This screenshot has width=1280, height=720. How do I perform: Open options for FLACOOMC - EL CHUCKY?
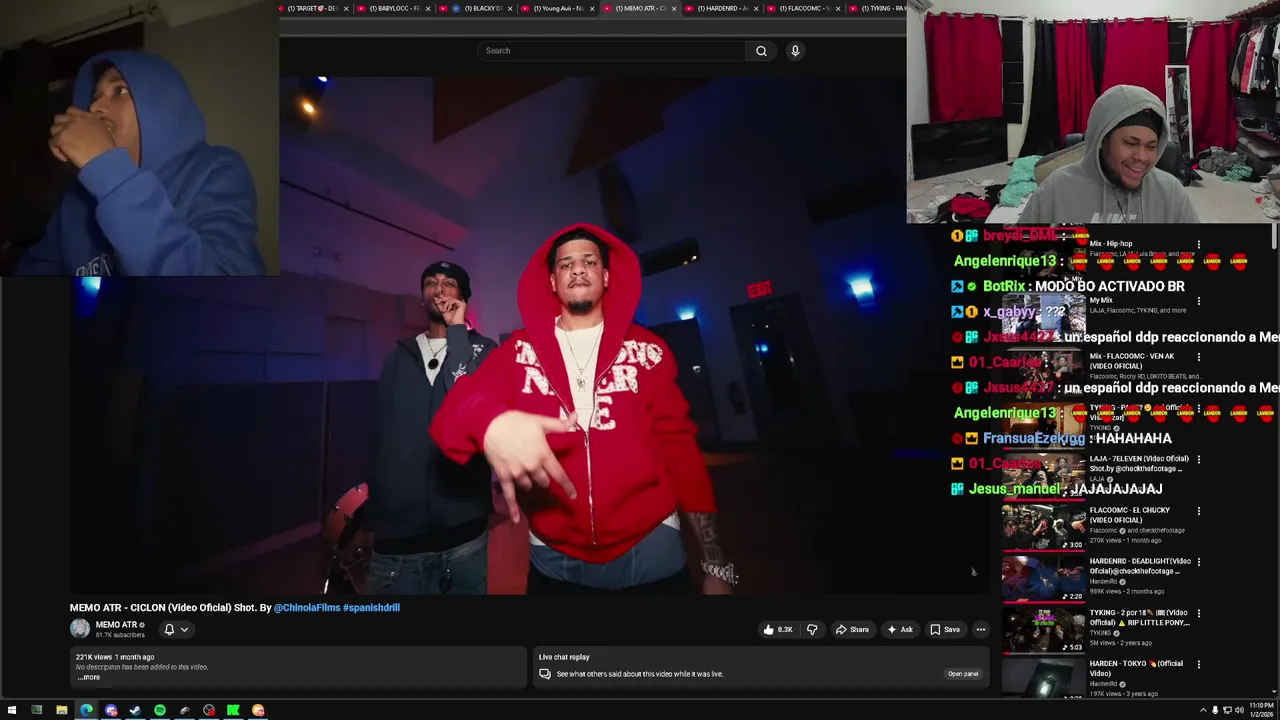pos(1198,510)
